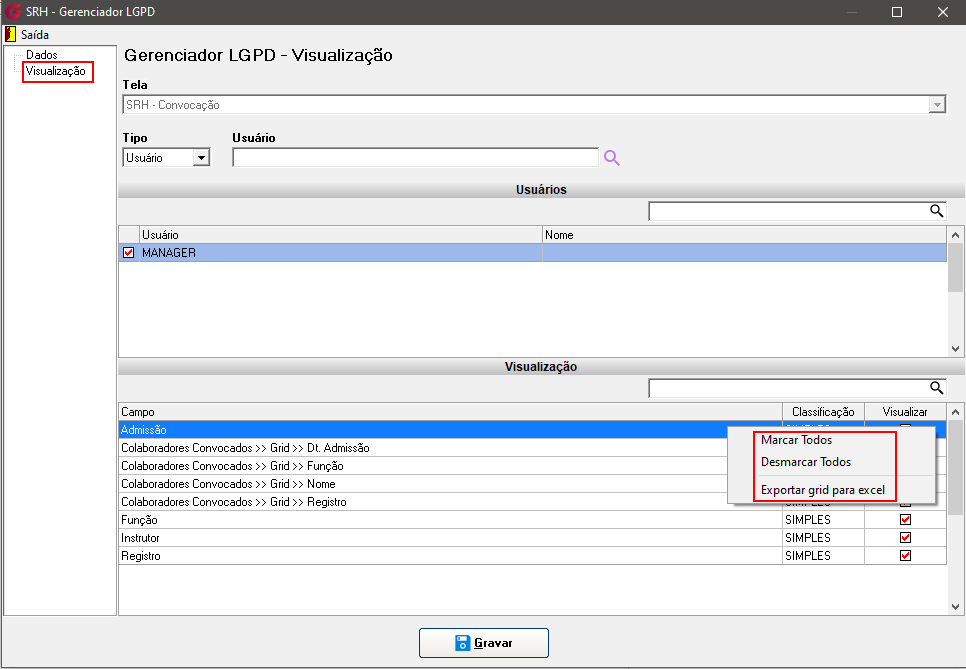Screen dimensions: 966x669
Task: Select the MANAGER user row
Action: pos(532,253)
